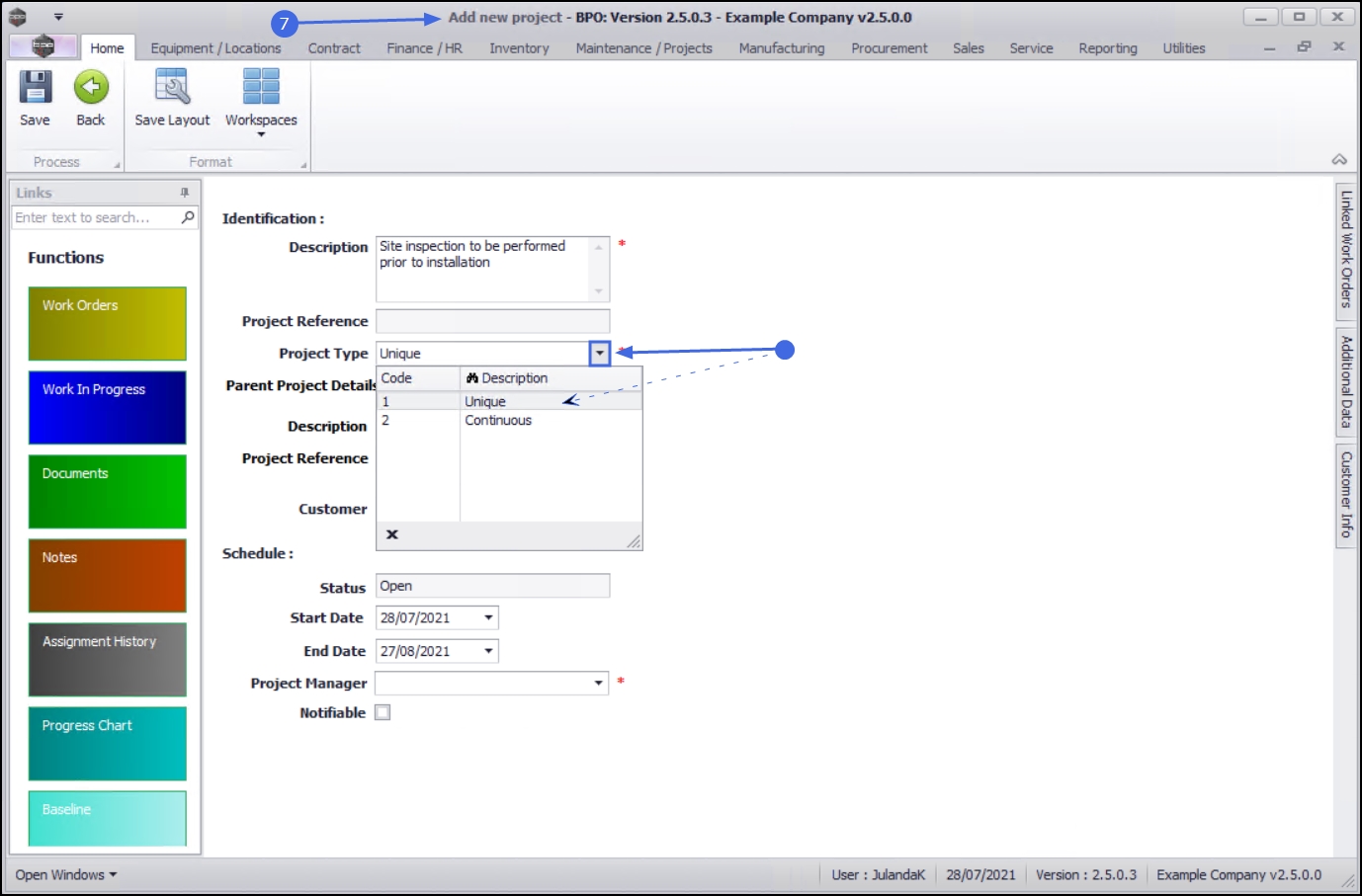Click the green Back arrow icon

click(x=91, y=88)
